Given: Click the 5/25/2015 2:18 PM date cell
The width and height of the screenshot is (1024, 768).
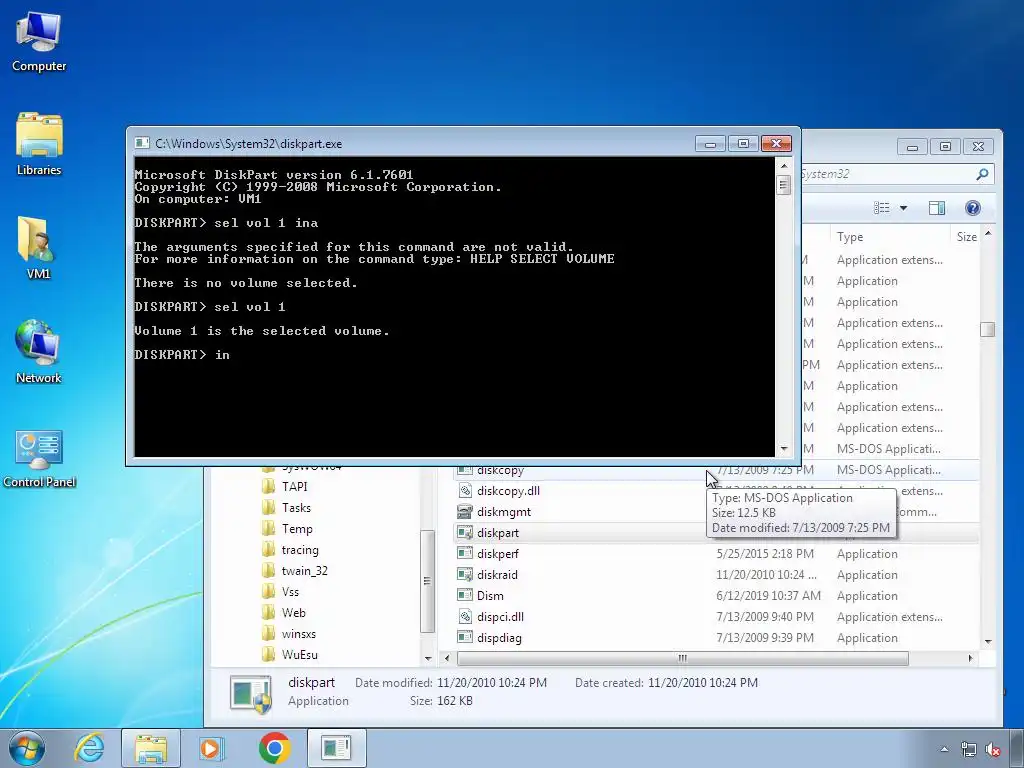Looking at the screenshot, I should (x=765, y=554).
